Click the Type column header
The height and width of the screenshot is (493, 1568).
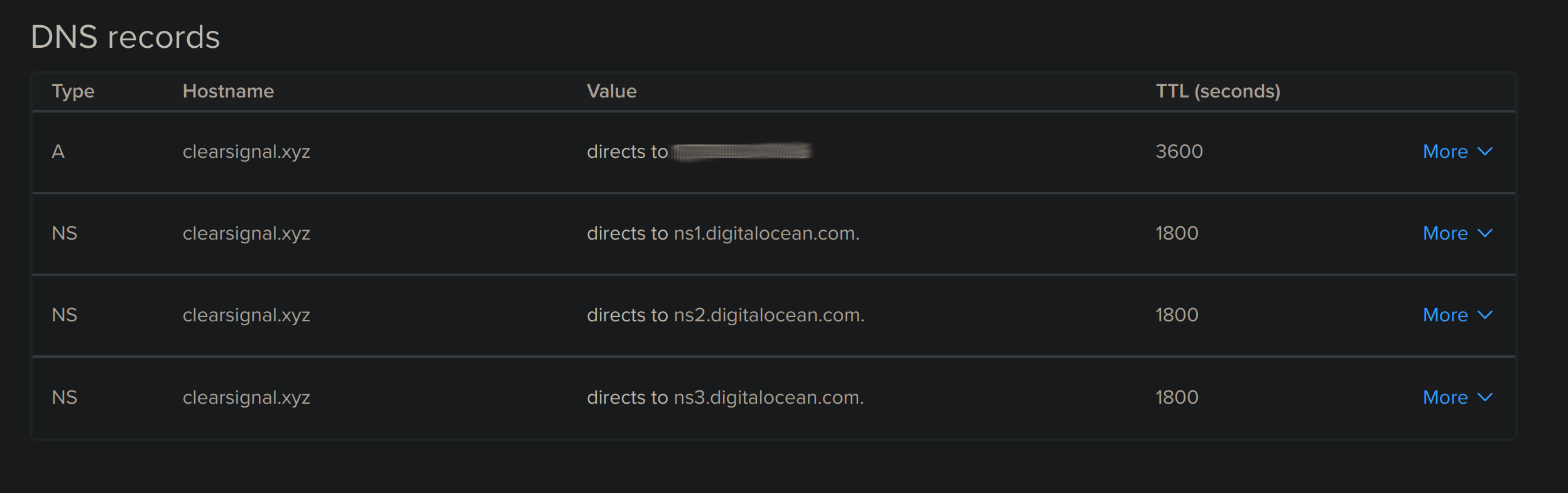(x=73, y=92)
